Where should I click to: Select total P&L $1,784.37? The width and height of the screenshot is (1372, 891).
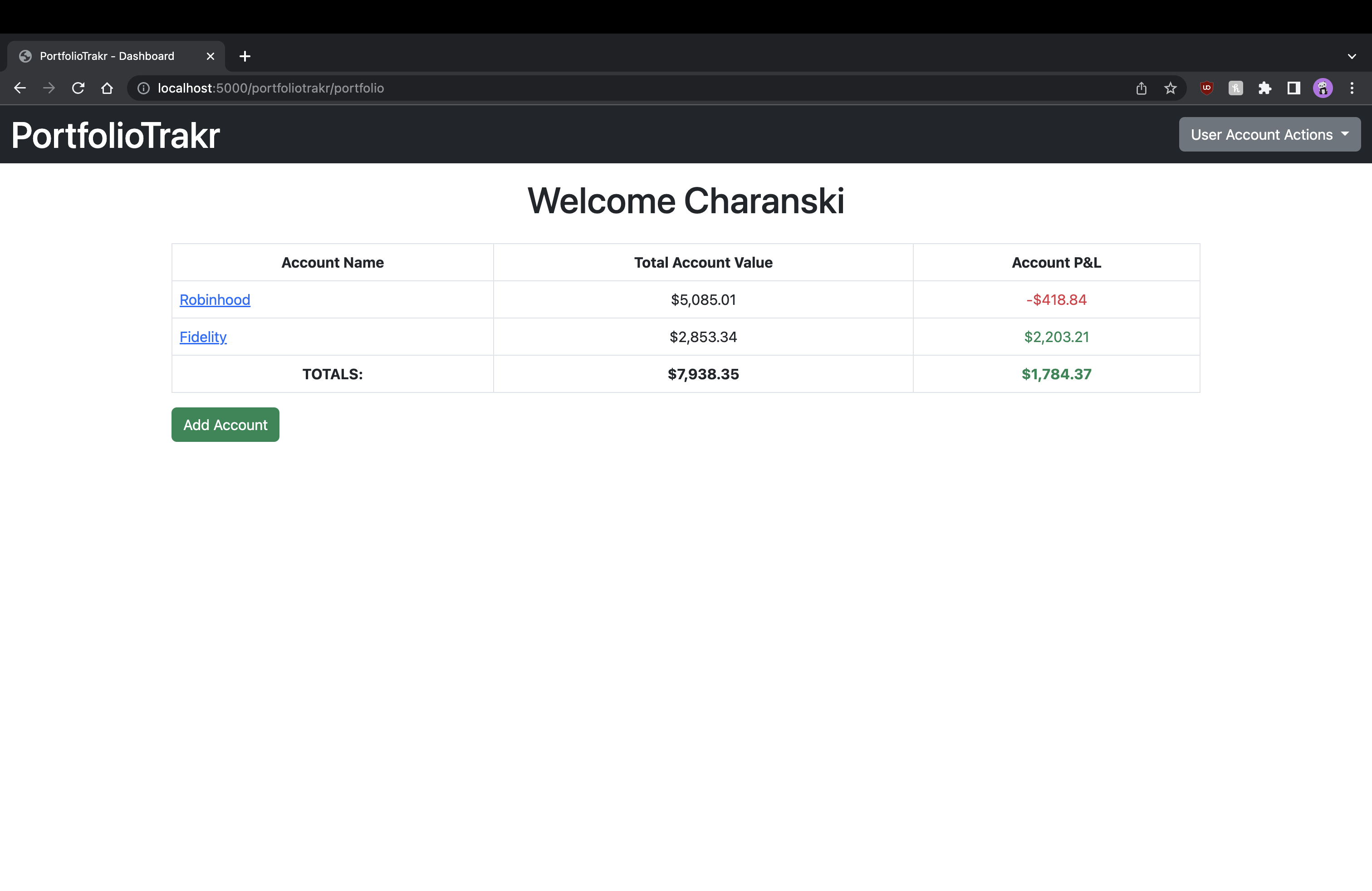(x=1056, y=374)
